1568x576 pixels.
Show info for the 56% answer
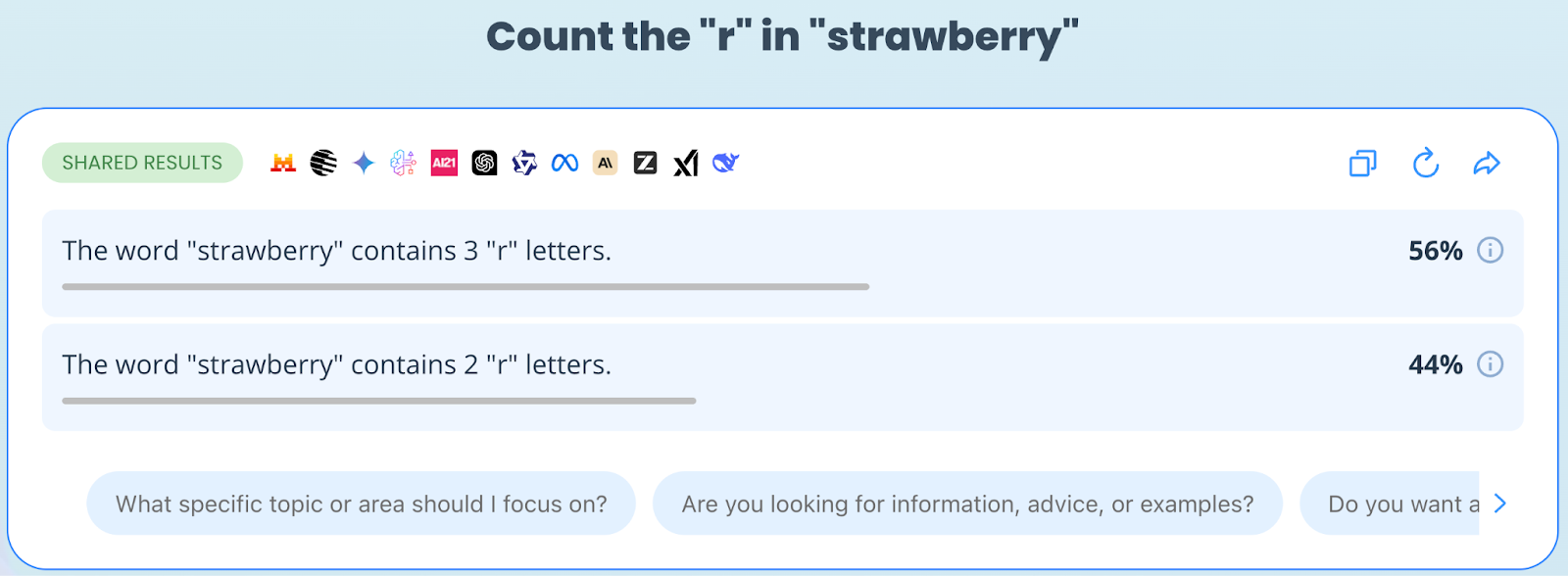pyautogui.click(x=1490, y=251)
